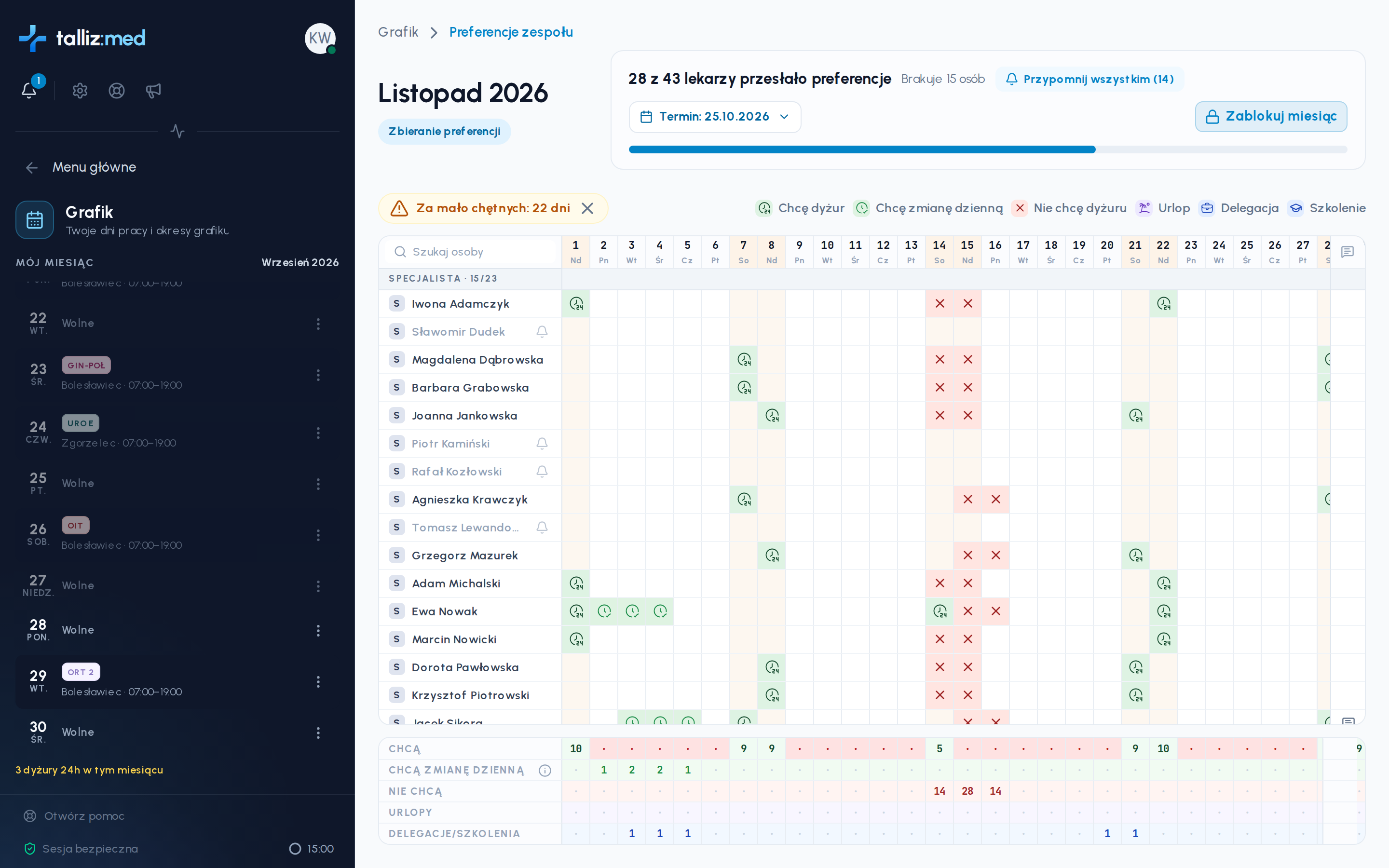Click the Szukaj osoby search field
The width and height of the screenshot is (1389, 868).
tap(471, 252)
